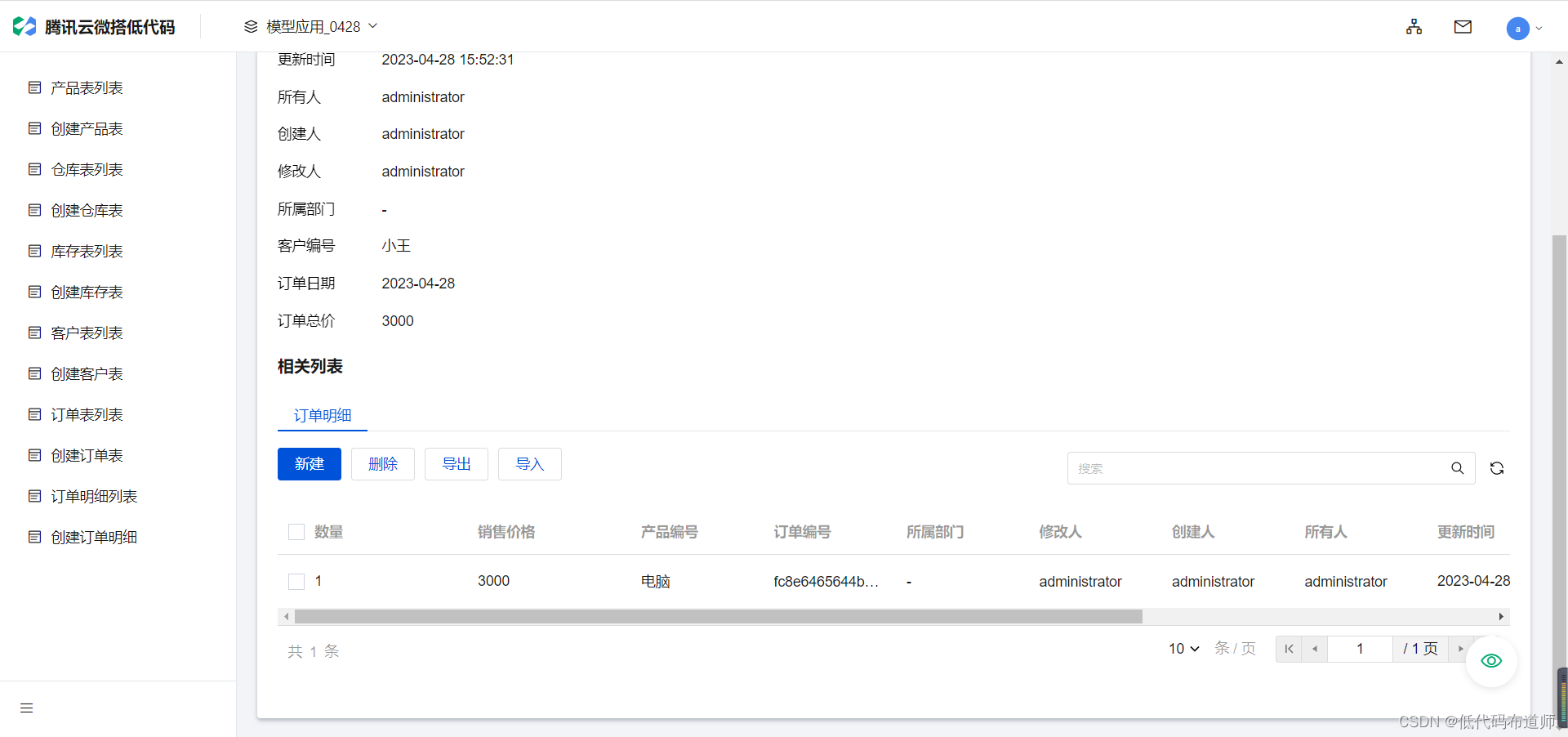Click the 导出 button
Viewport: 1568px width, 737px height.
(x=457, y=464)
